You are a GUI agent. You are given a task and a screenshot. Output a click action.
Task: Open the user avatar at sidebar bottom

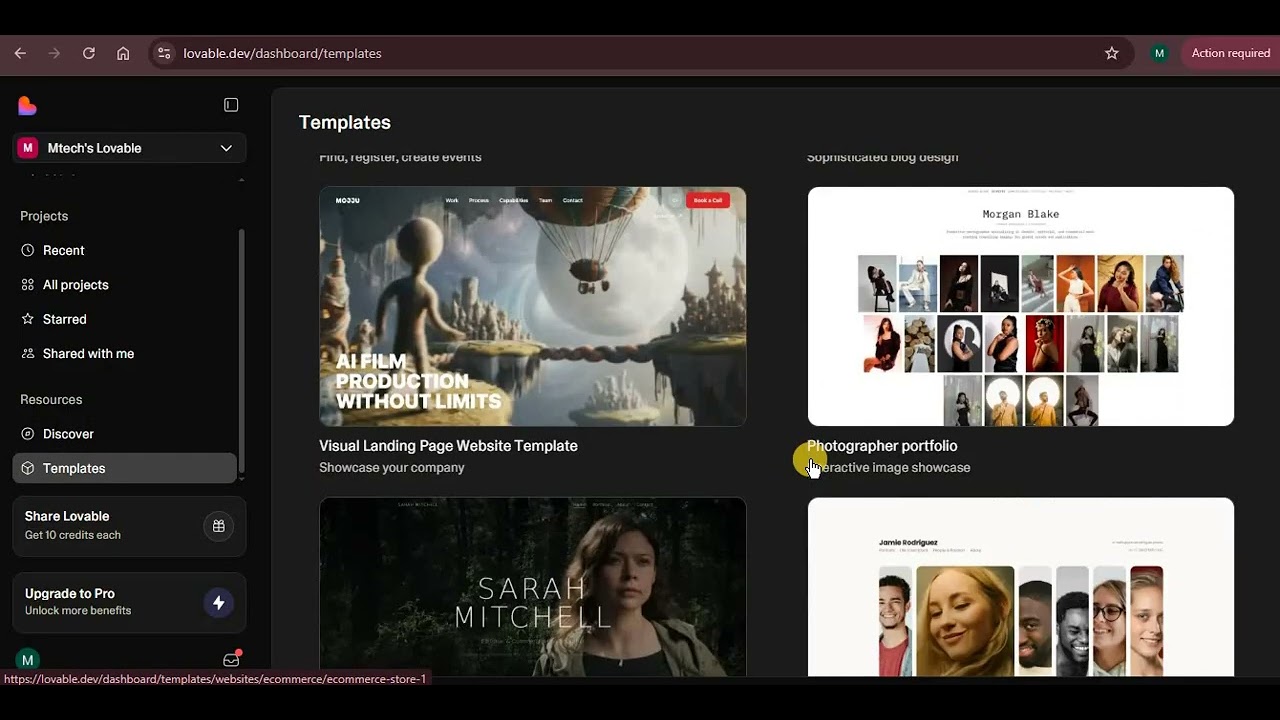click(x=28, y=660)
